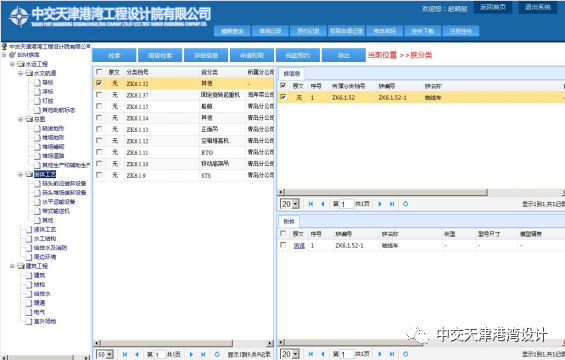Screen dimensions: 565x360
Task: Check the ZK6.1.15 row checkbox
Action: [99, 106]
